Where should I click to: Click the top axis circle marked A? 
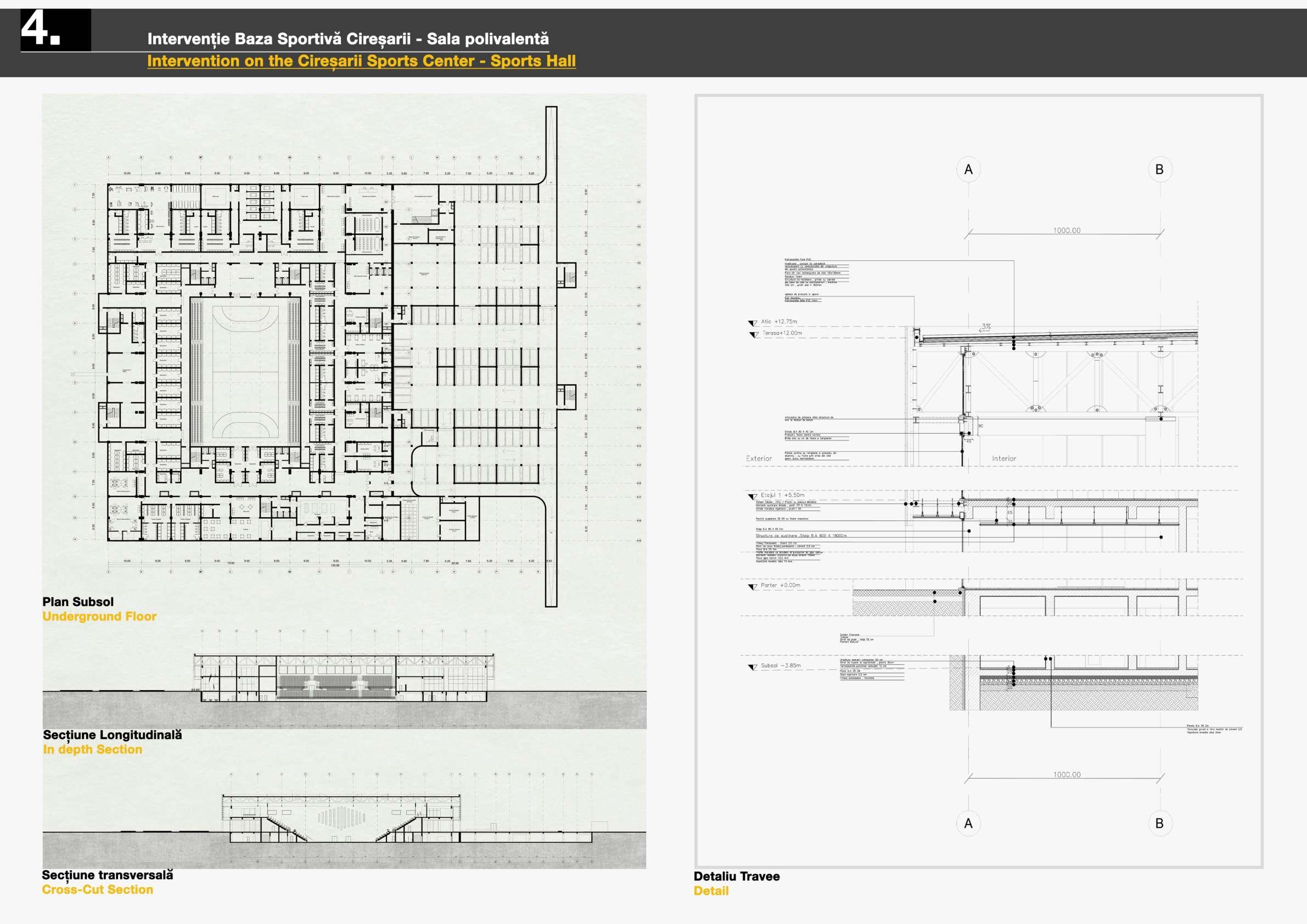point(968,170)
